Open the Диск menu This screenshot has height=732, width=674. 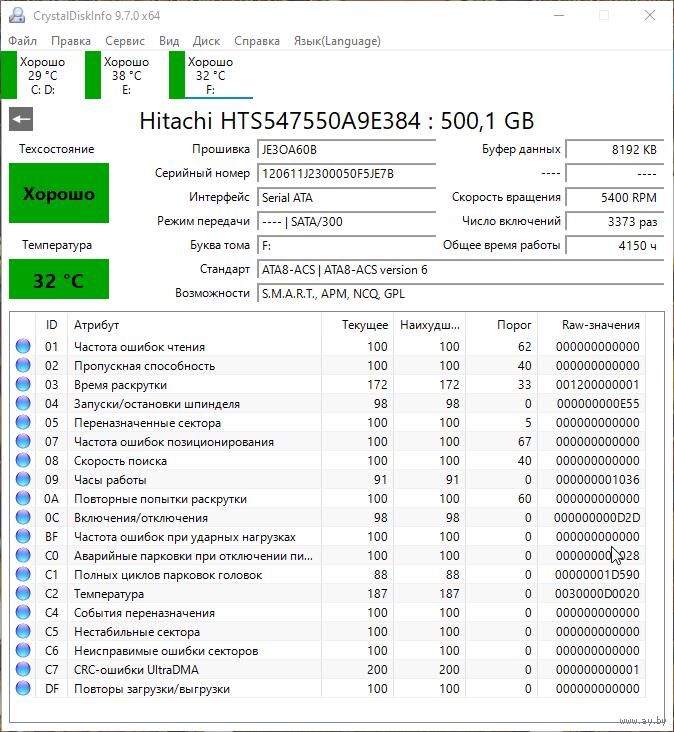point(206,41)
